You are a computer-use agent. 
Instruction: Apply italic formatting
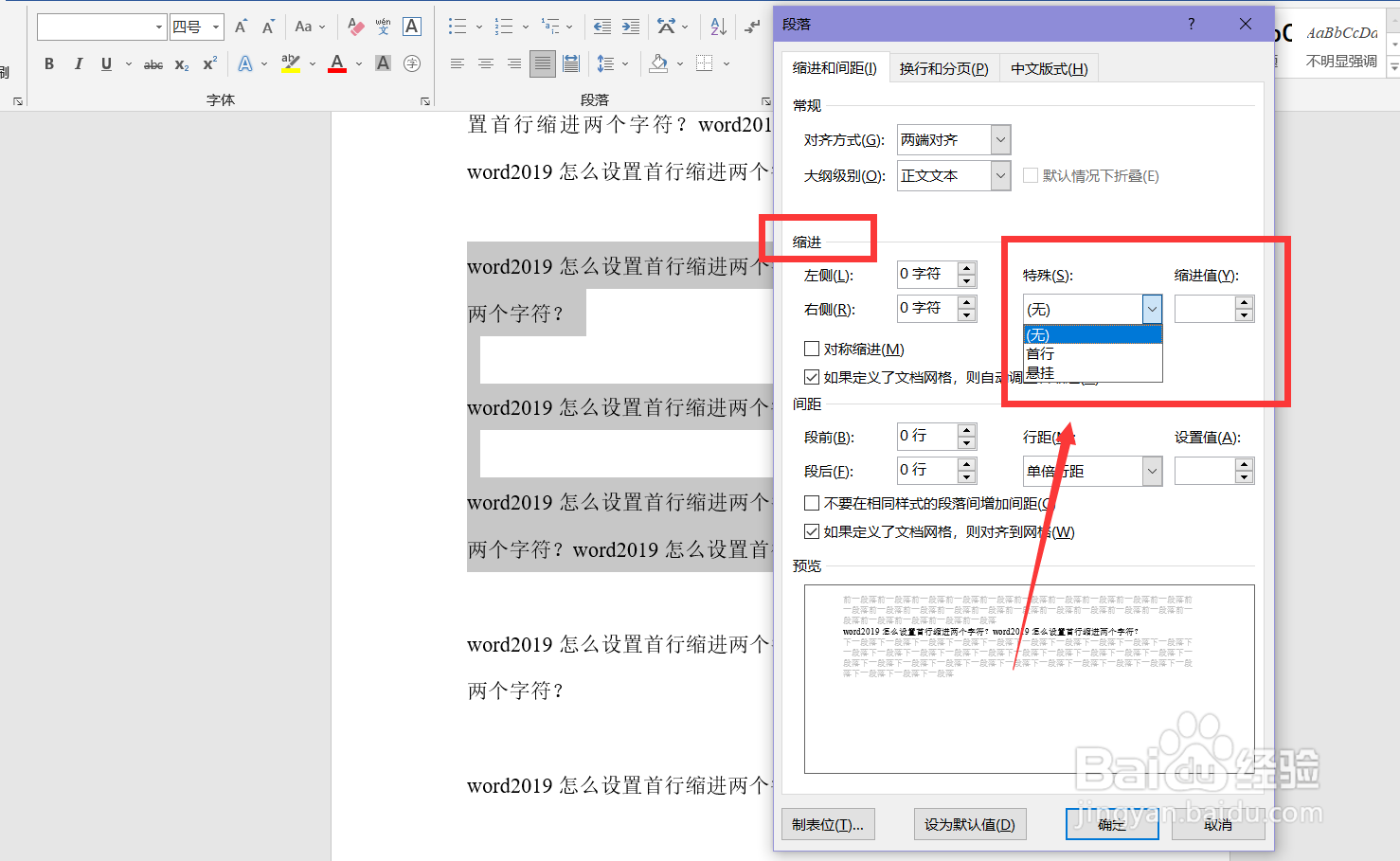point(79,63)
